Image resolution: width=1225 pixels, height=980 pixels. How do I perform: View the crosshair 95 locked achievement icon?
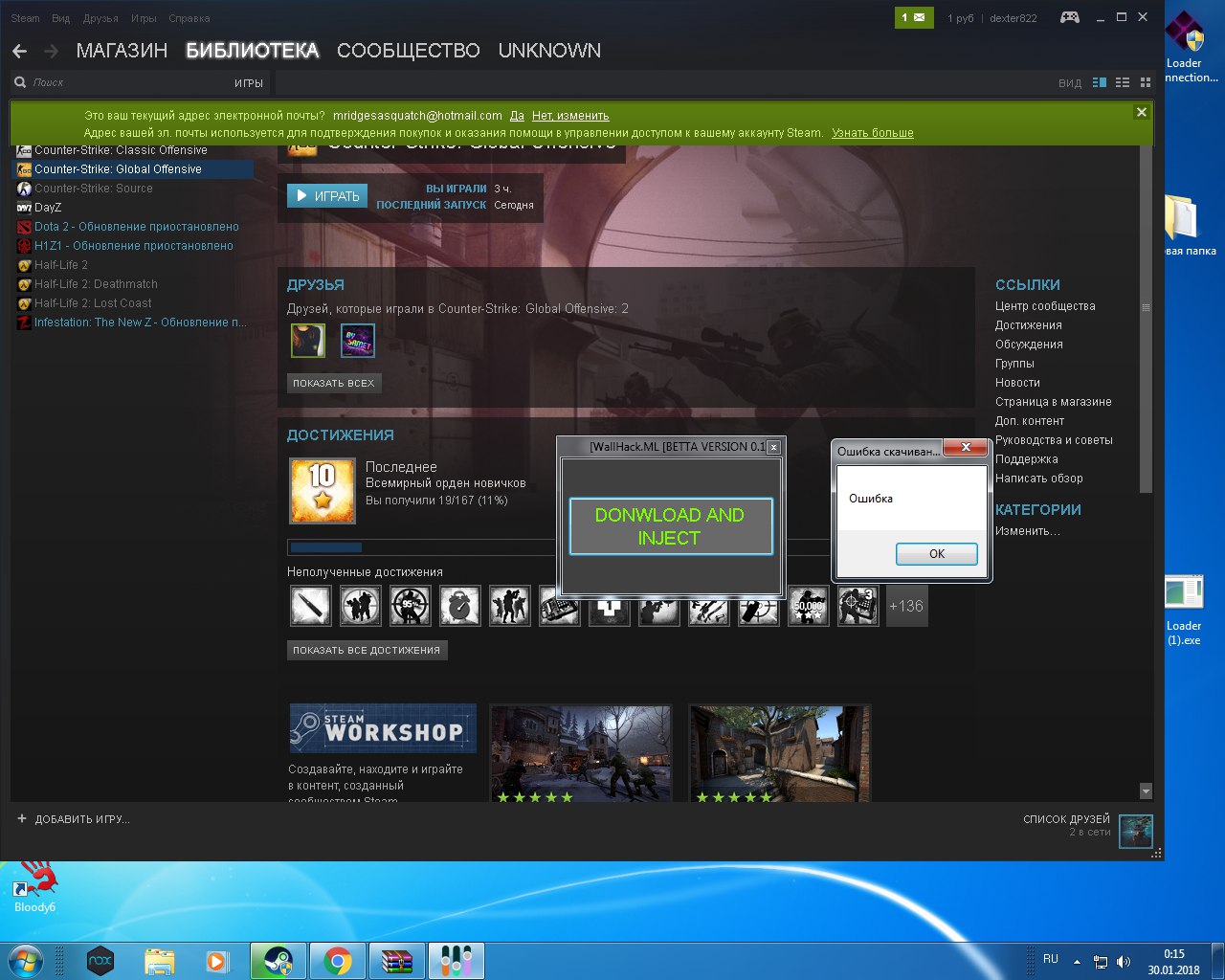(410, 606)
